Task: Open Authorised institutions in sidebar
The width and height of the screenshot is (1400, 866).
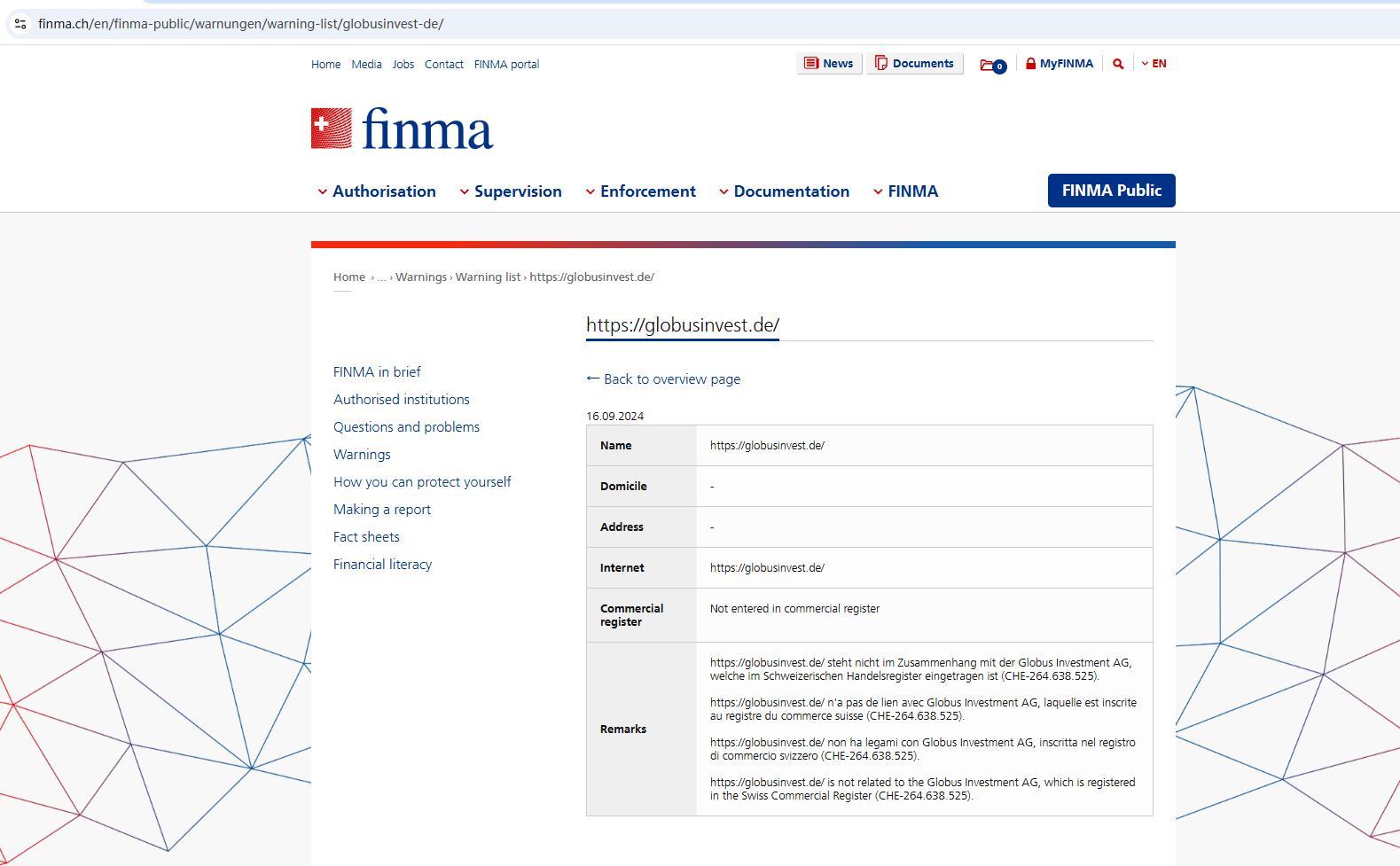Action: pos(402,400)
